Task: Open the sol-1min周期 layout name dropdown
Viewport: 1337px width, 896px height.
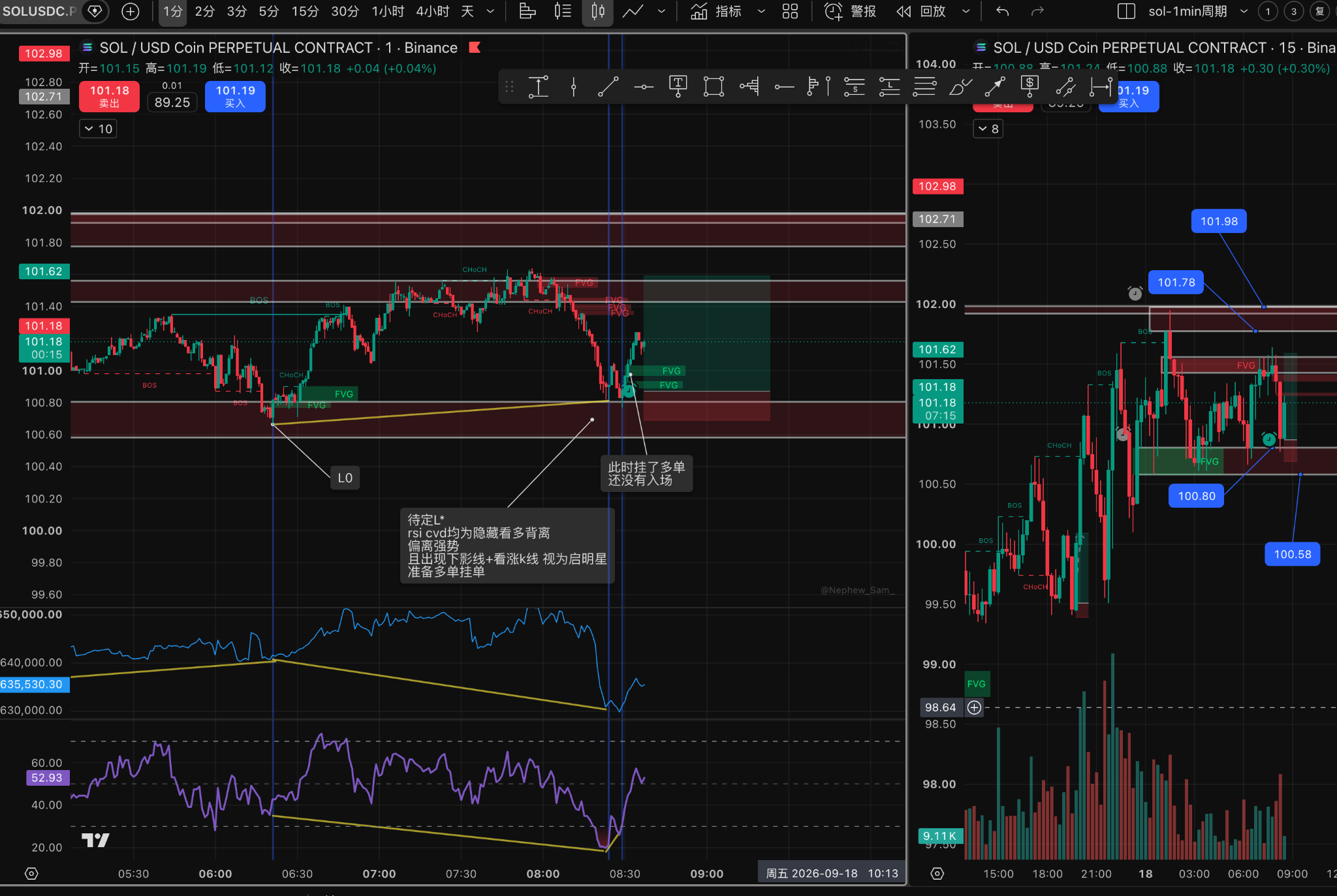Action: [x=1244, y=11]
